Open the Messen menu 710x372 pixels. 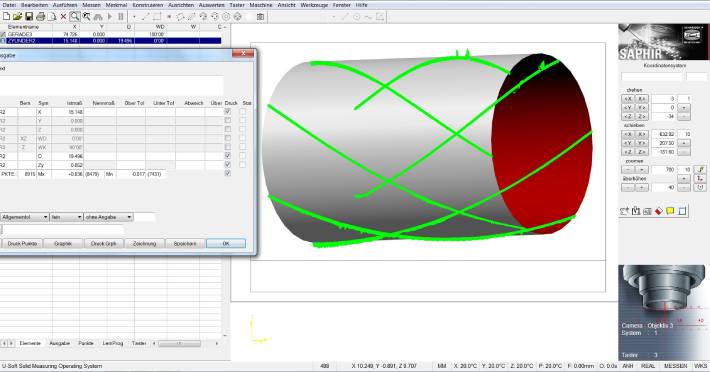[x=91, y=5]
